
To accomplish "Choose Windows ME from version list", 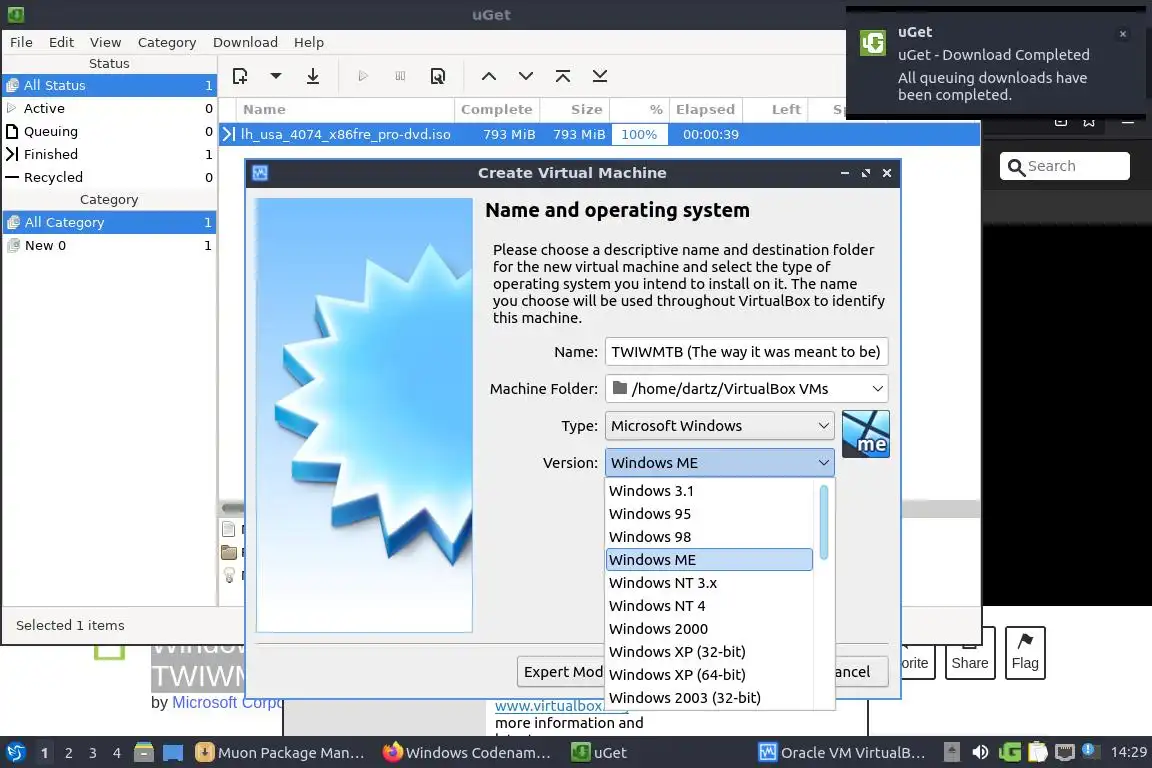I will point(710,560).
